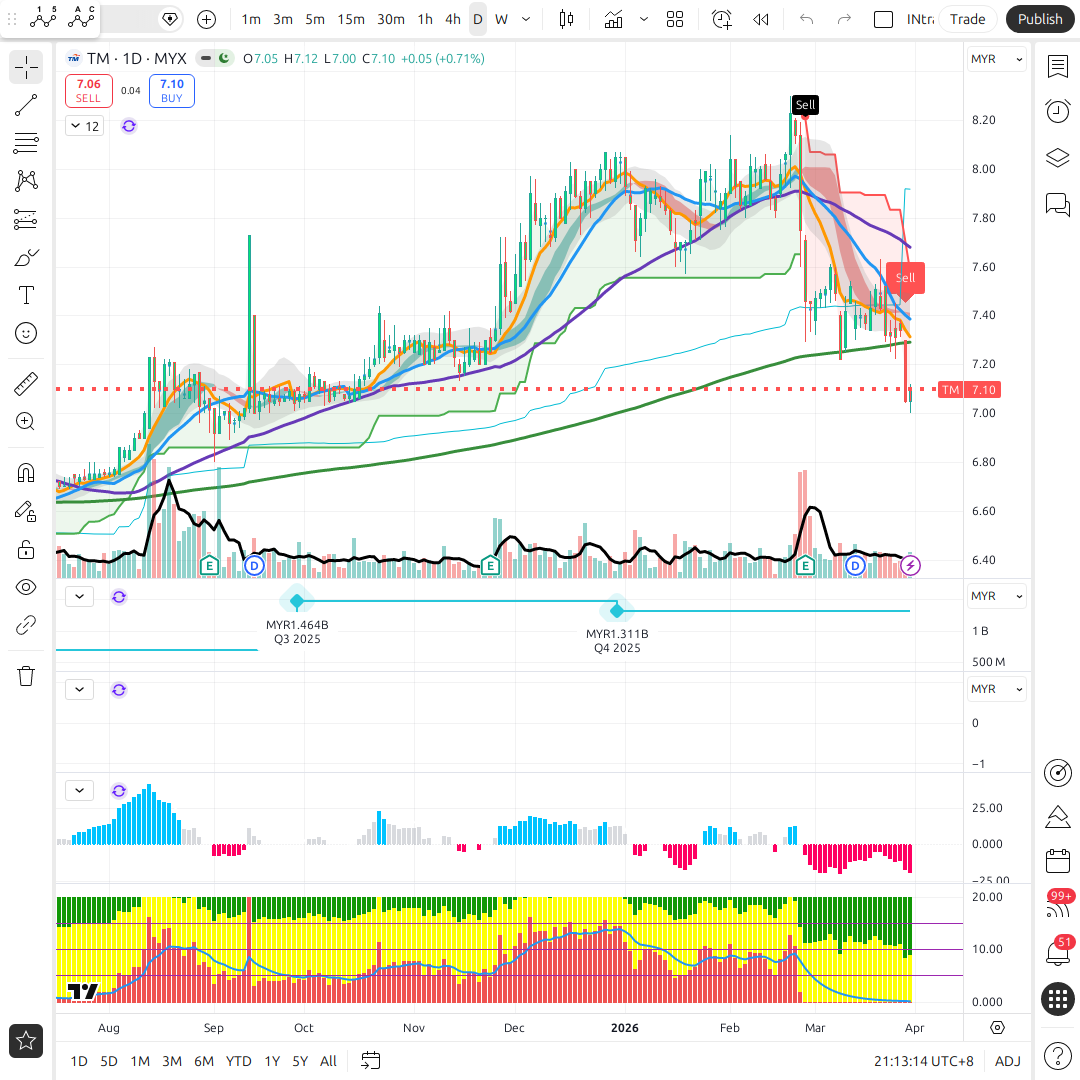Open the alerts alarm clock panel
1080x1080 pixels.
1057,111
